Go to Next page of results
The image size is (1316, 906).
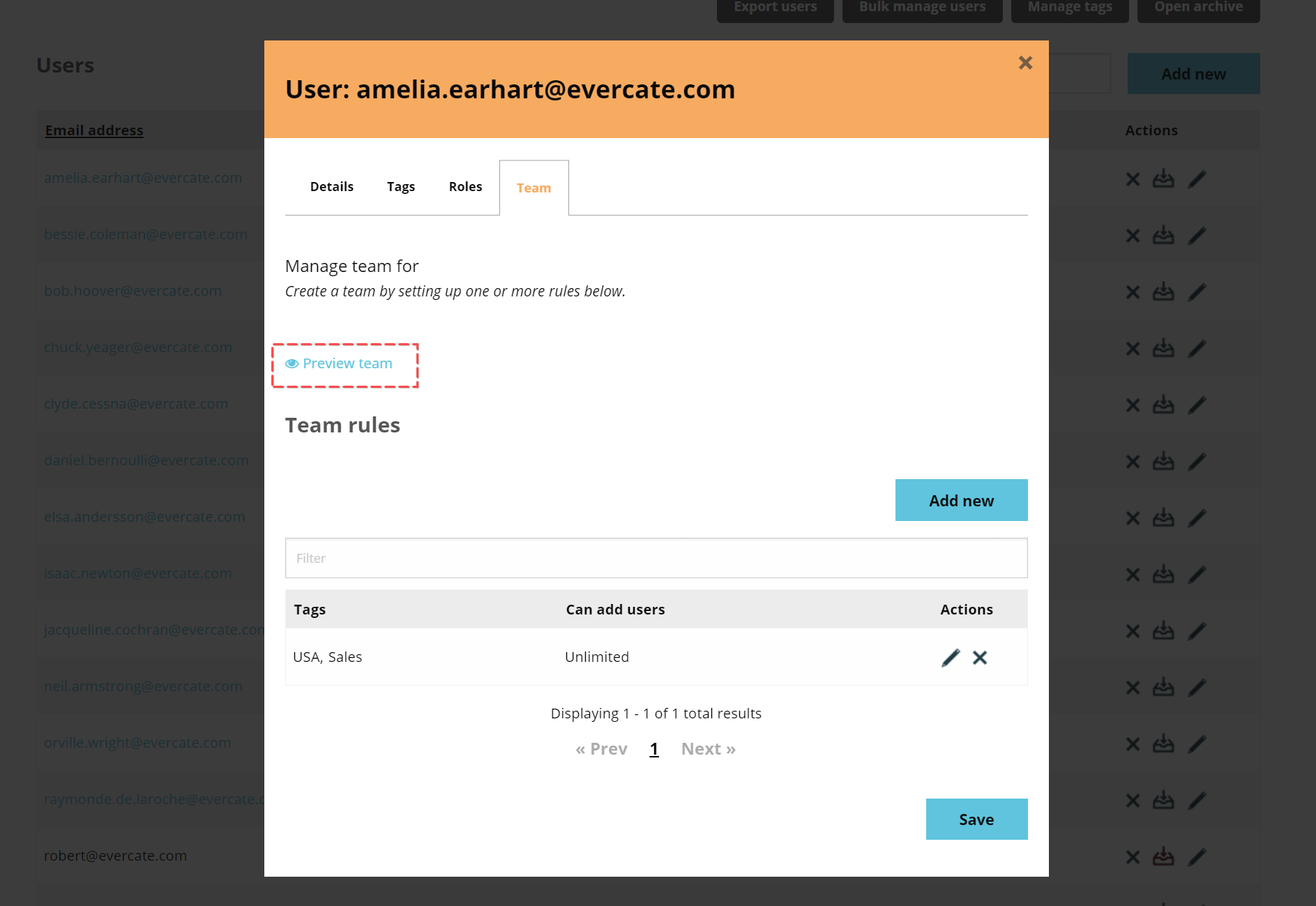click(x=708, y=749)
